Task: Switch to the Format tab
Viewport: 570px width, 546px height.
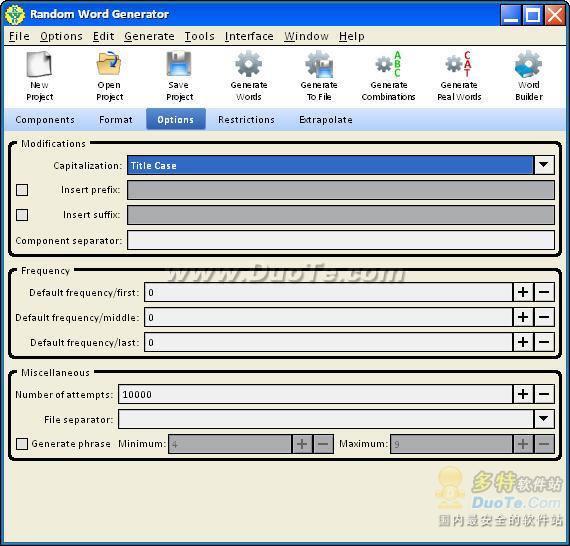Action: pos(116,120)
